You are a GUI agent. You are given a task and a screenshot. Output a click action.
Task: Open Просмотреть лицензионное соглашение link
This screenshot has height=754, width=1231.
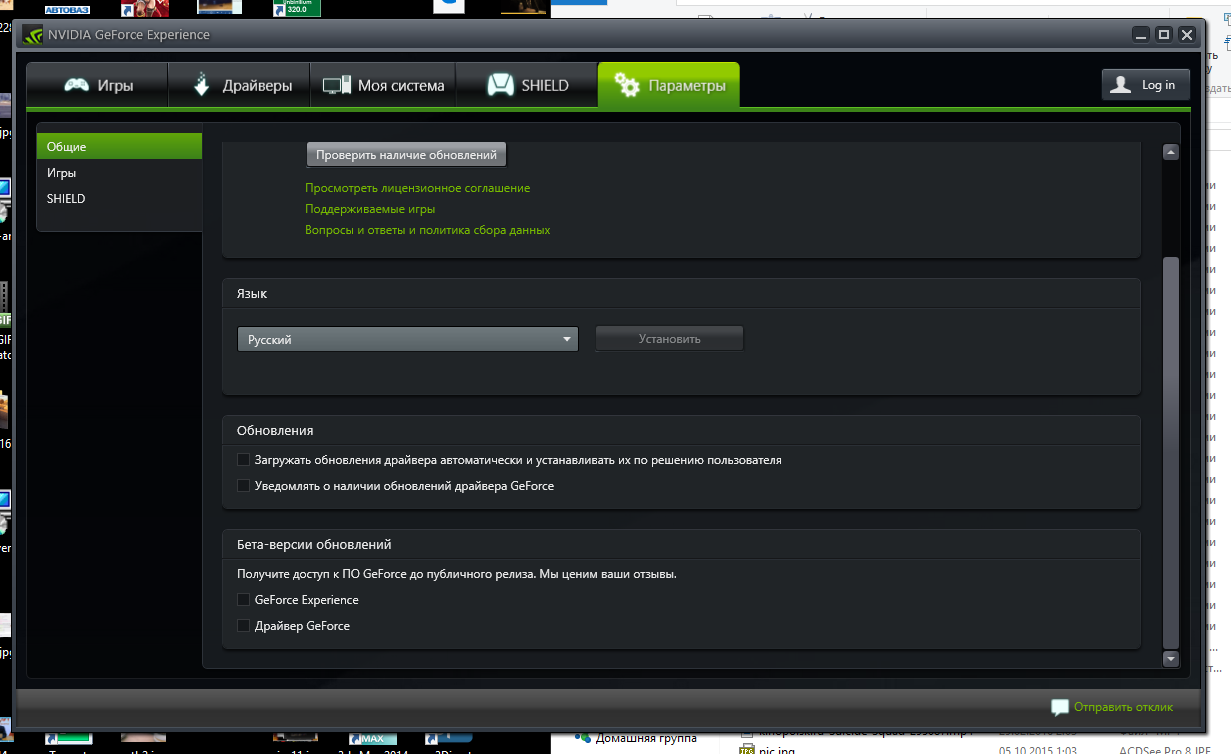click(417, 188)
